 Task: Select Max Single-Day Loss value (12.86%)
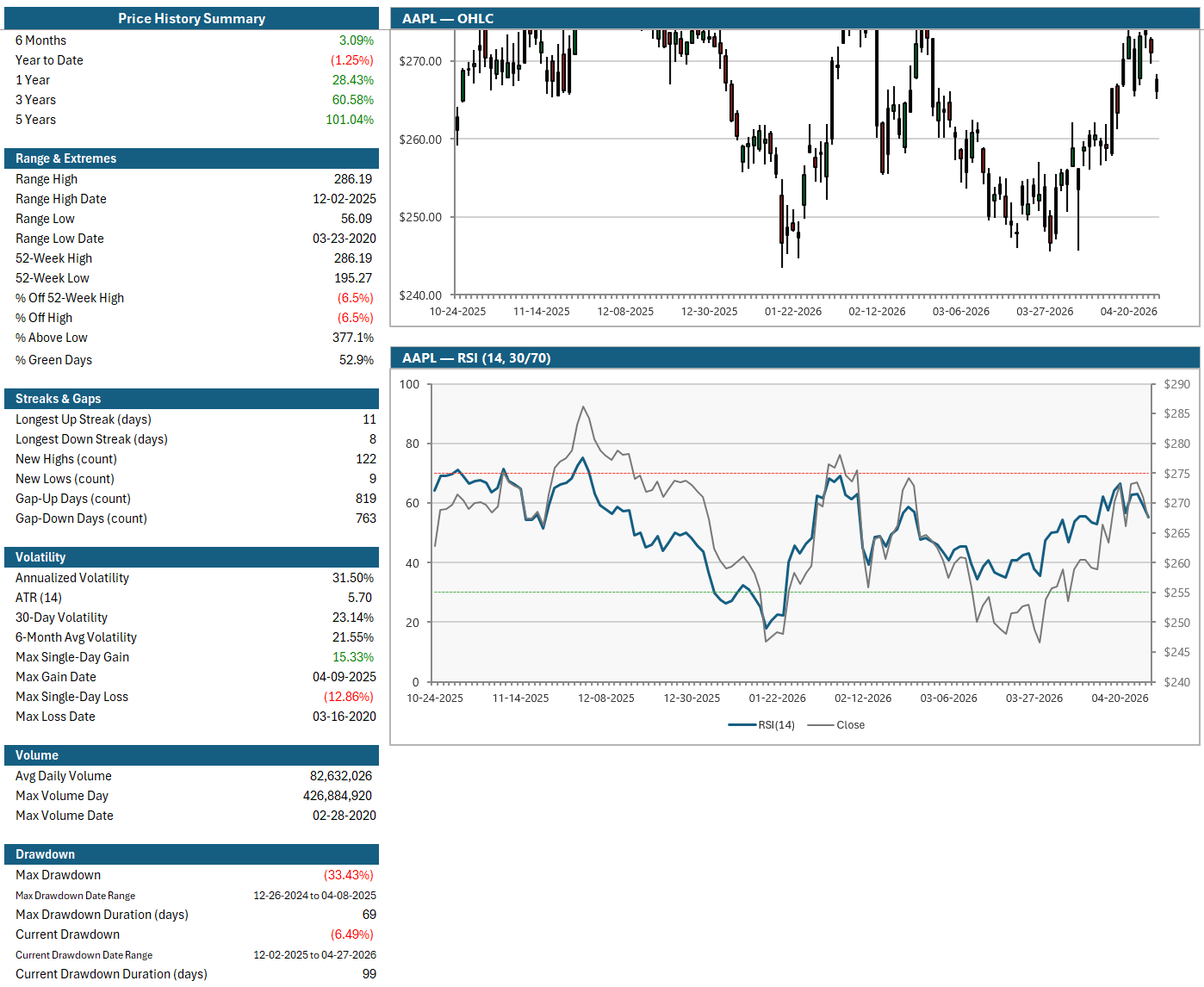coord(349,697)
